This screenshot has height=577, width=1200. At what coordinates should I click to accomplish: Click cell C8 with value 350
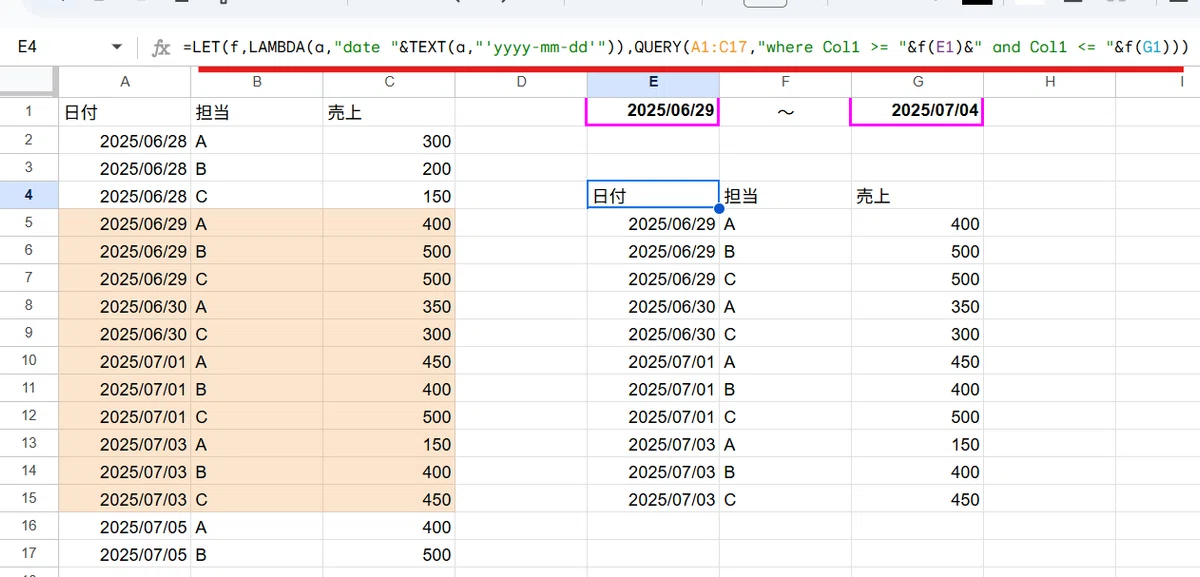tap(389, 306)
